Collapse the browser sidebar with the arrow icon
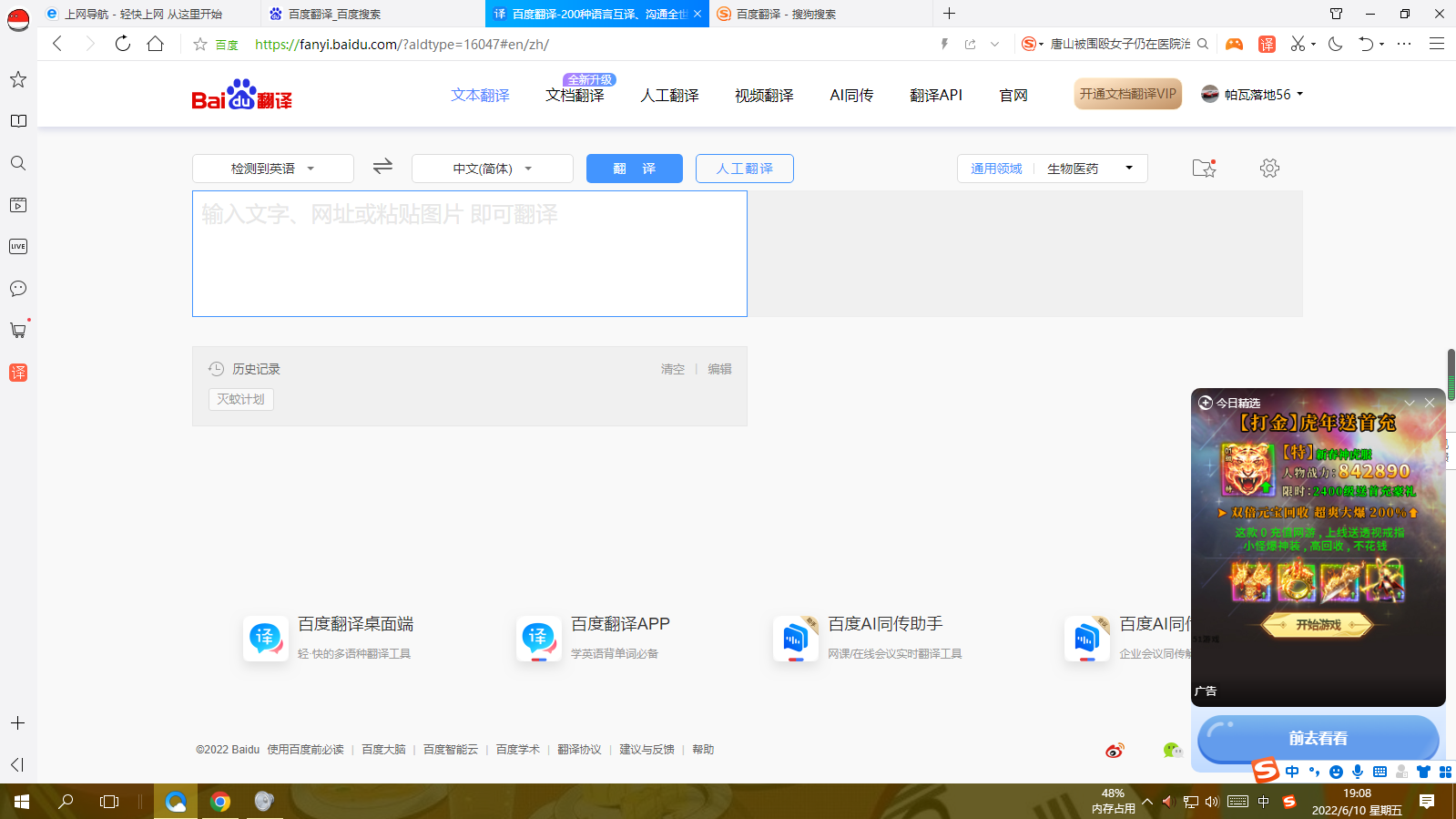This screenshot has height=819, width=1456. 17,764
